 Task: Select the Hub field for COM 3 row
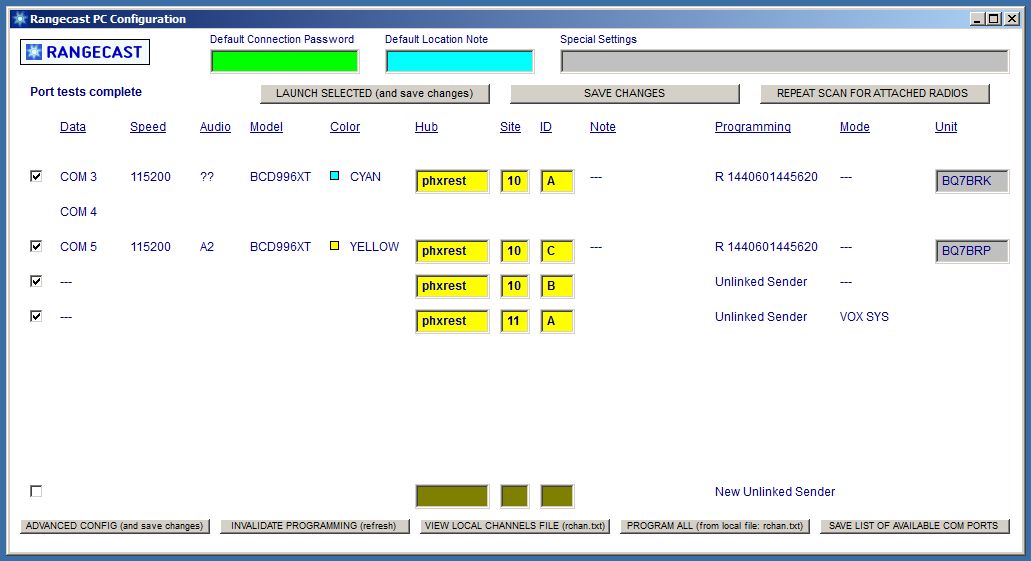(452, 181)
